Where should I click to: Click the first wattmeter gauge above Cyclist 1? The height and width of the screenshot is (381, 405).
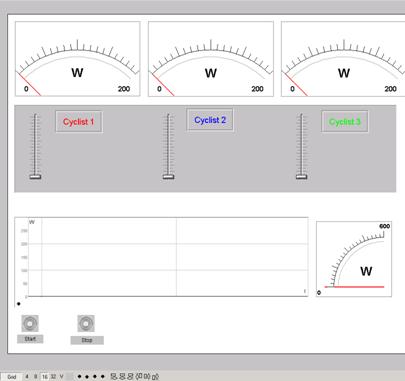[x=78, y=59]
